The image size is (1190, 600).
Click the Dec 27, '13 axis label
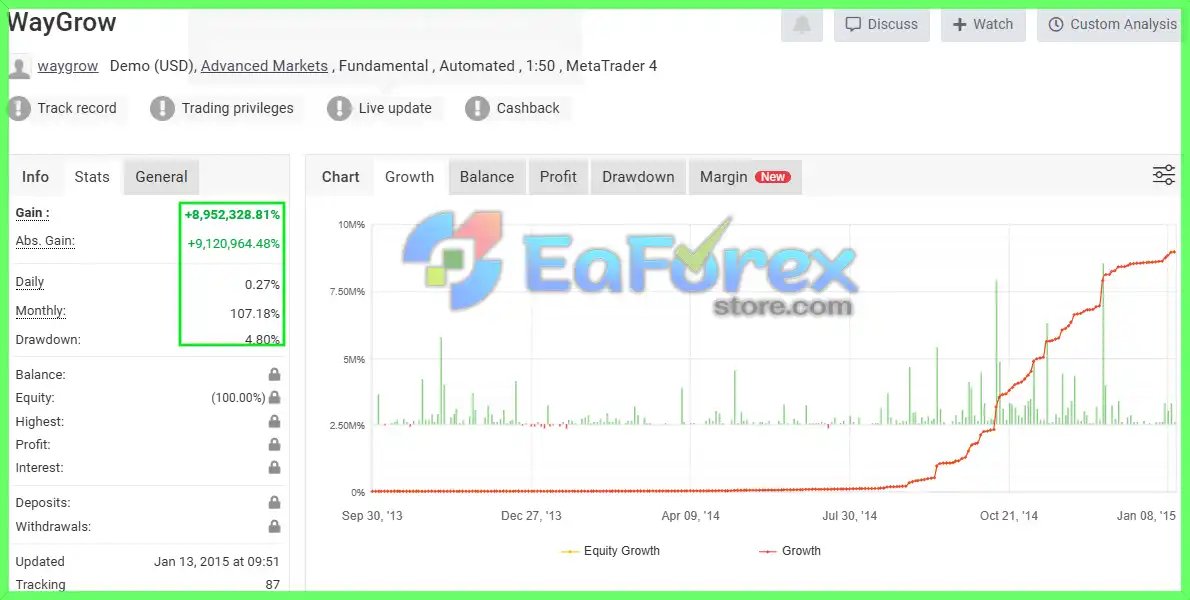click(x=531, y=516)
